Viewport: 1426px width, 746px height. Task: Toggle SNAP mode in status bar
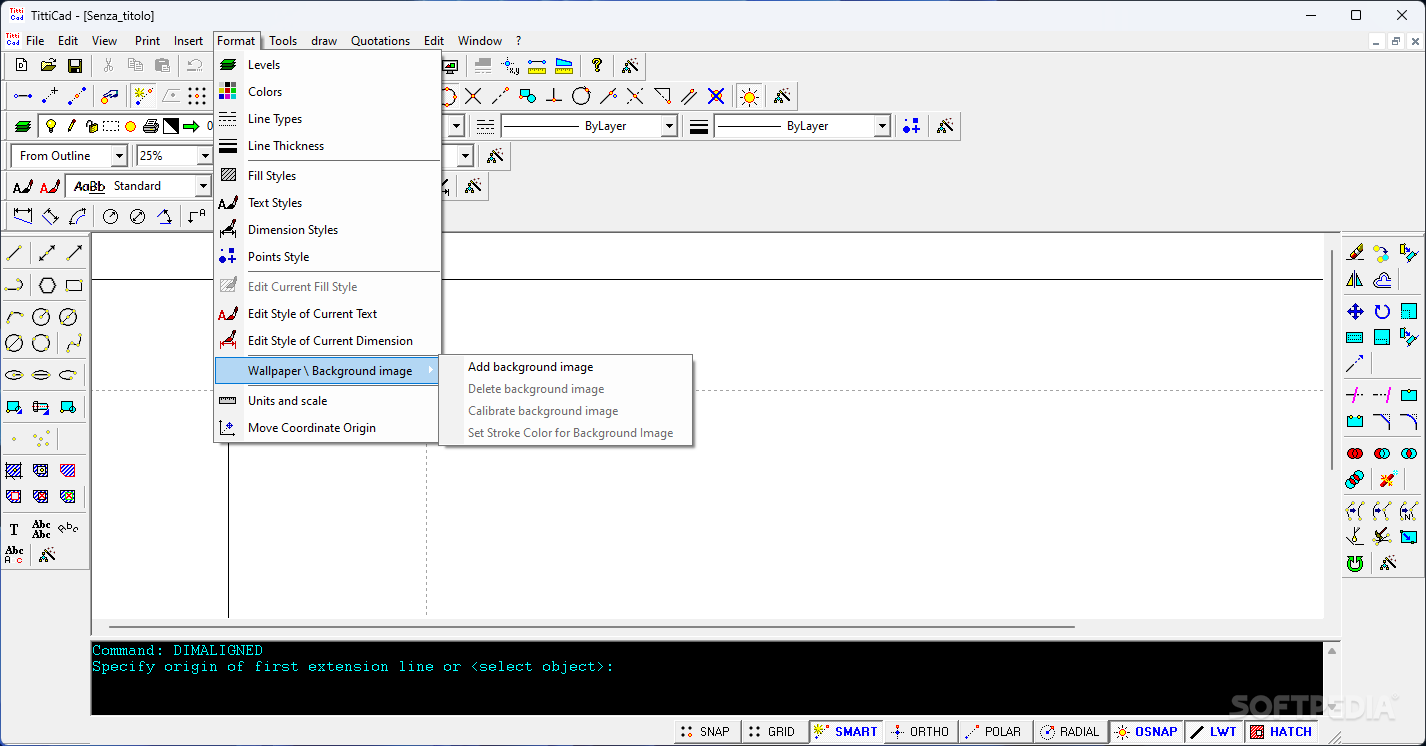706,732
